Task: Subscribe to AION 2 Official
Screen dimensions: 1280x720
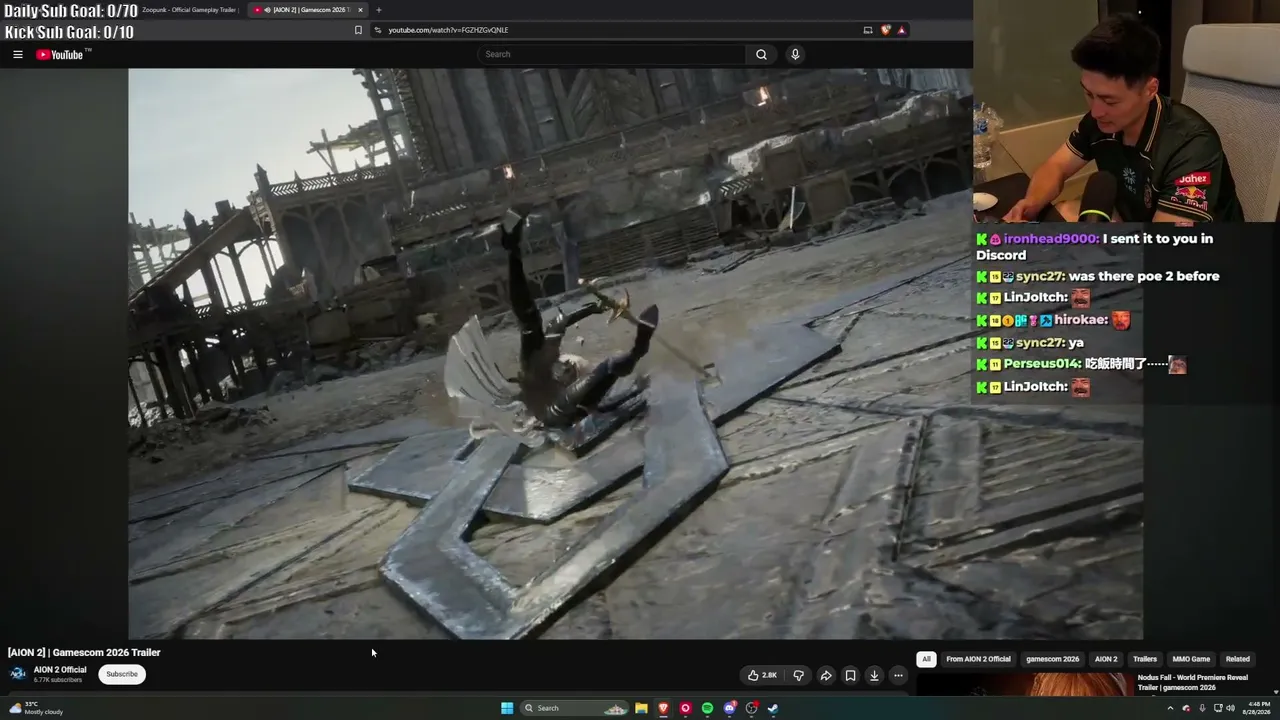Action: coord(122,674)
